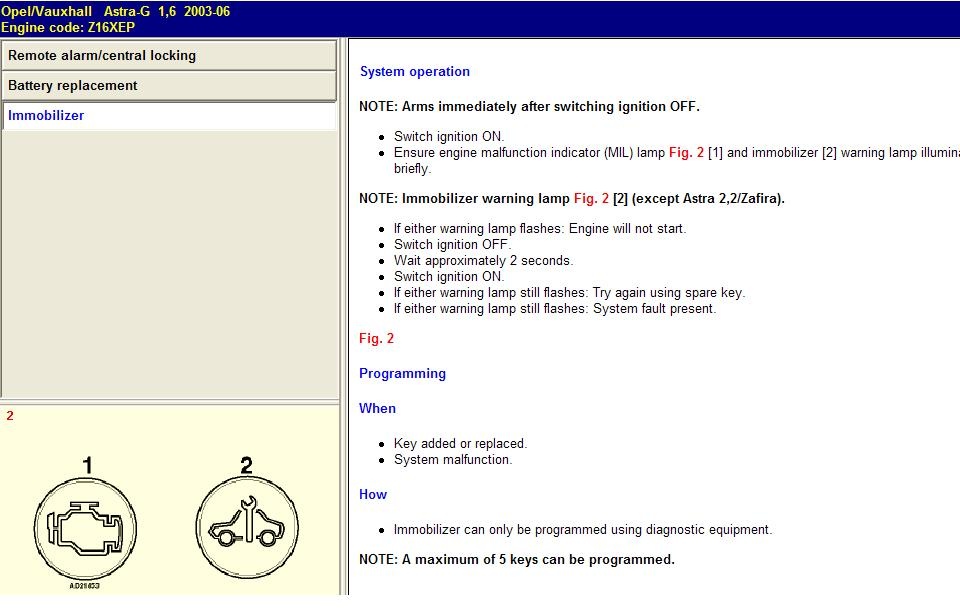Open the Remote alarm/central locking section
960x613 pixels.
point(169,56)
